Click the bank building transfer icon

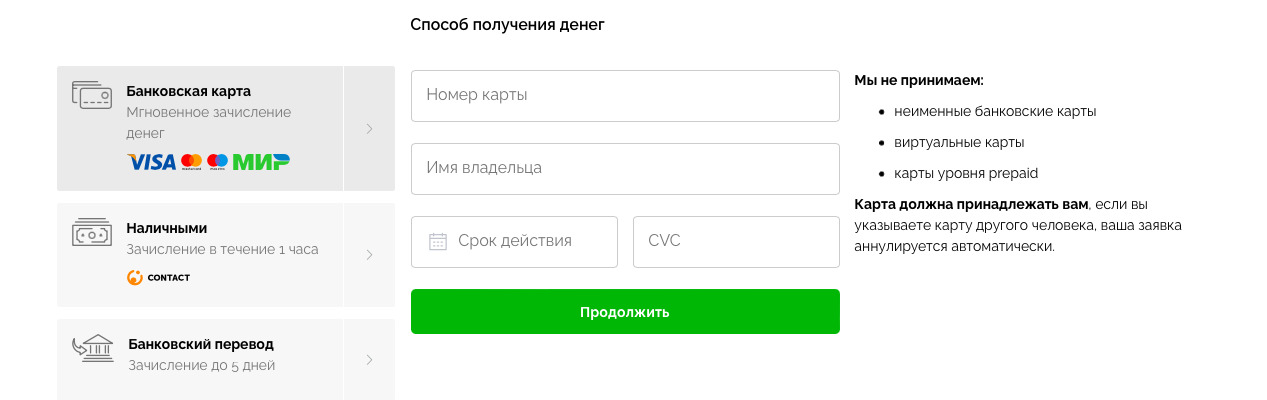92,348
